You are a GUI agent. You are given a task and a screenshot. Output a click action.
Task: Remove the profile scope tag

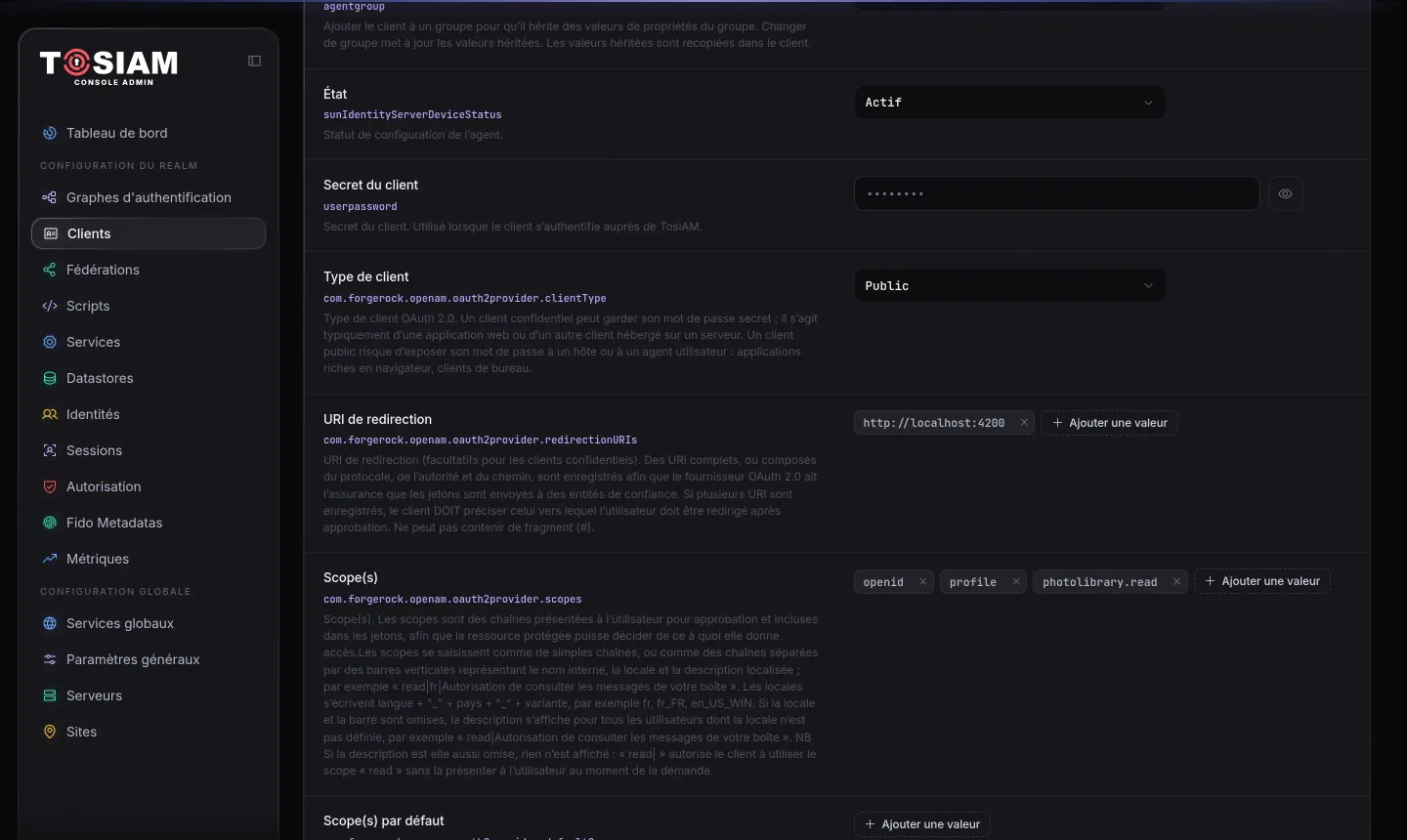pyautogui.click(x=1016, y=581)
